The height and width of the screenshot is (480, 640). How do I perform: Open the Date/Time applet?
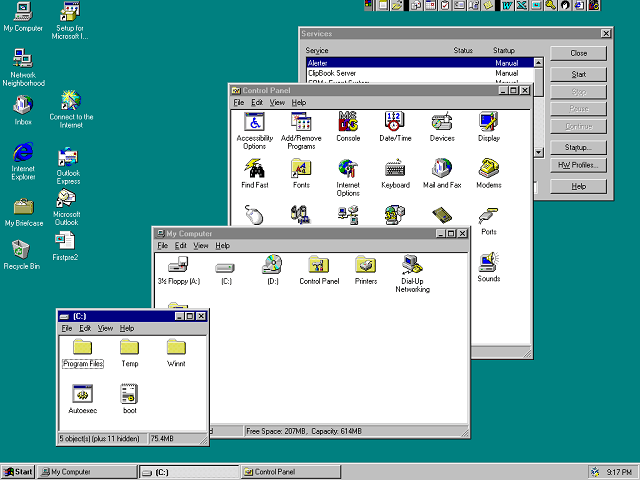coord(395,127)
